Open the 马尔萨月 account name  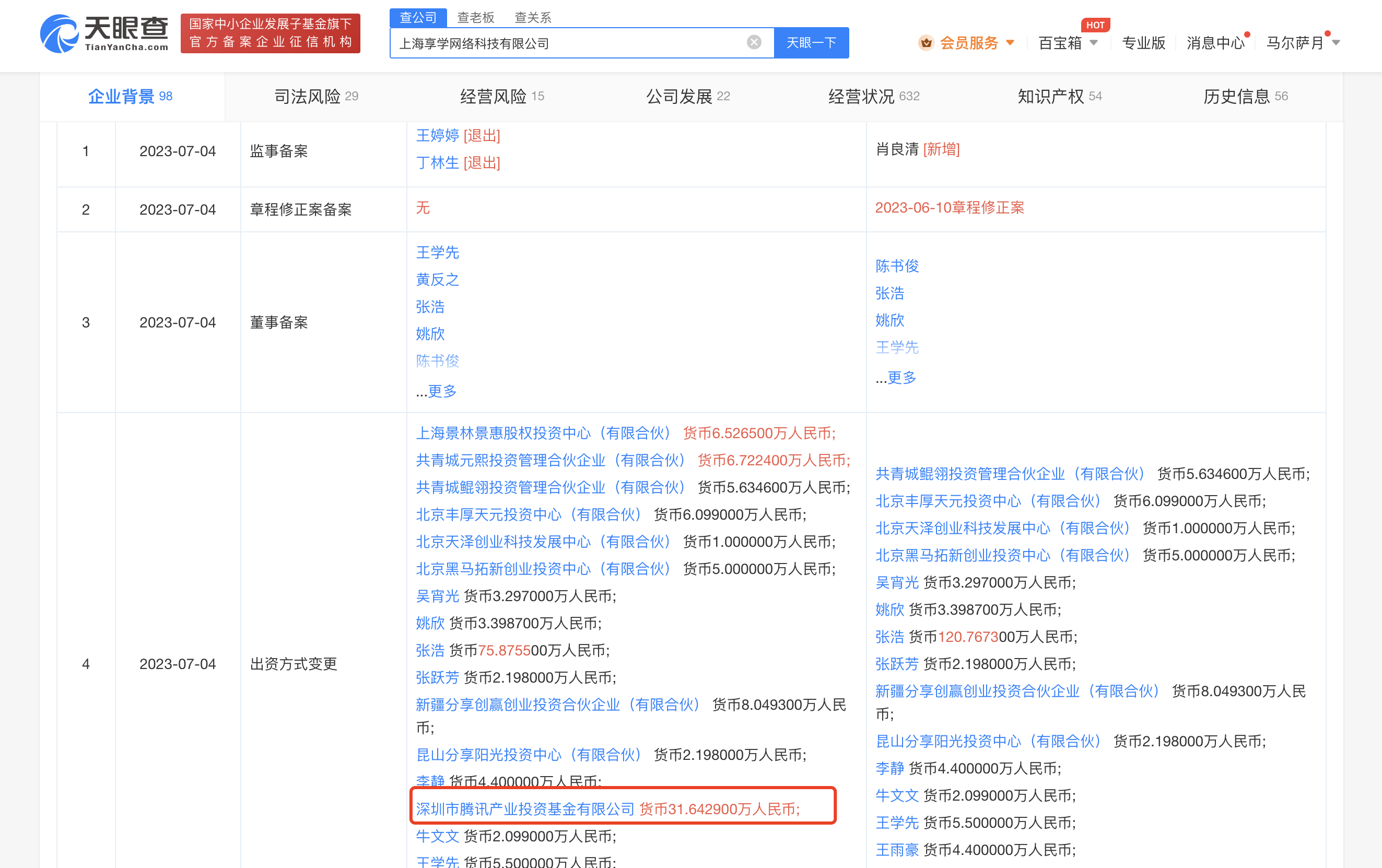point(1295,42)
